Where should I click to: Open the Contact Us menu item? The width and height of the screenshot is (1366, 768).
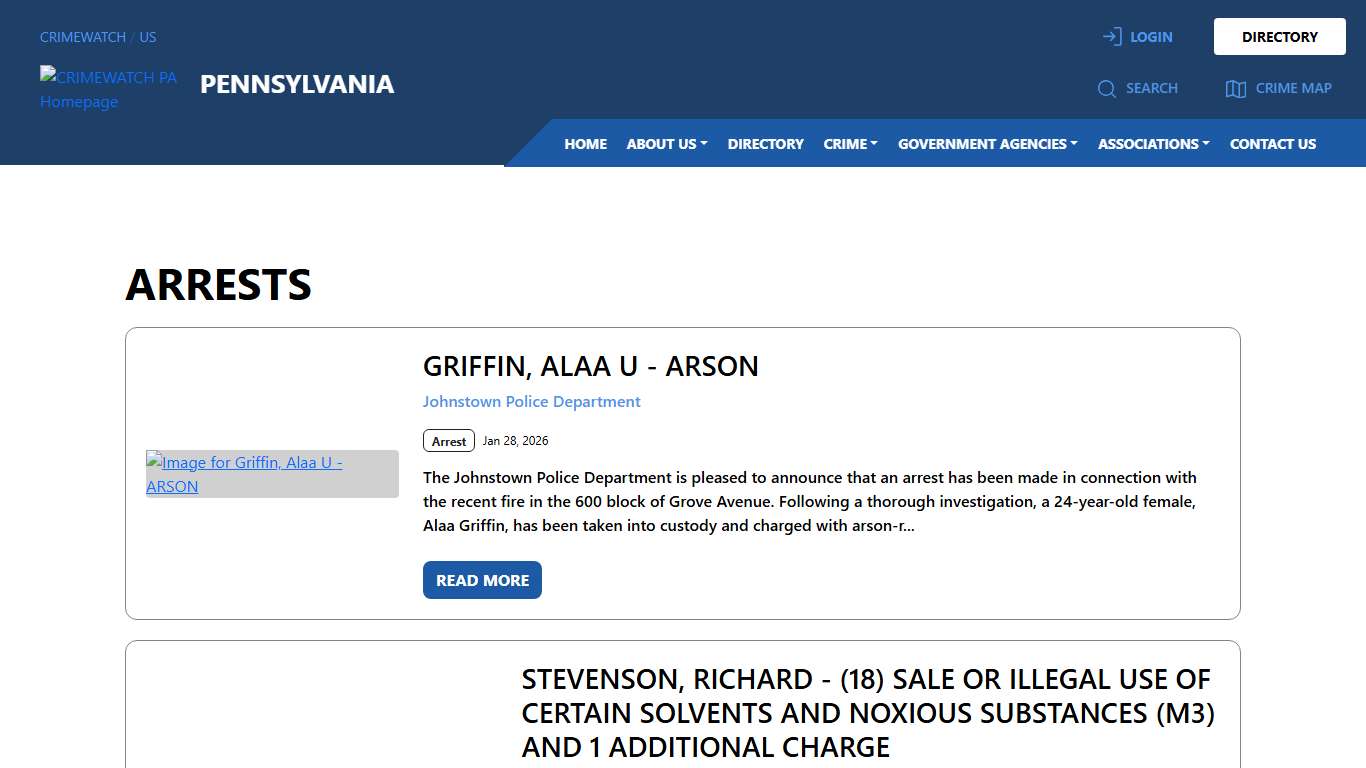click(x=1272, y=144)
